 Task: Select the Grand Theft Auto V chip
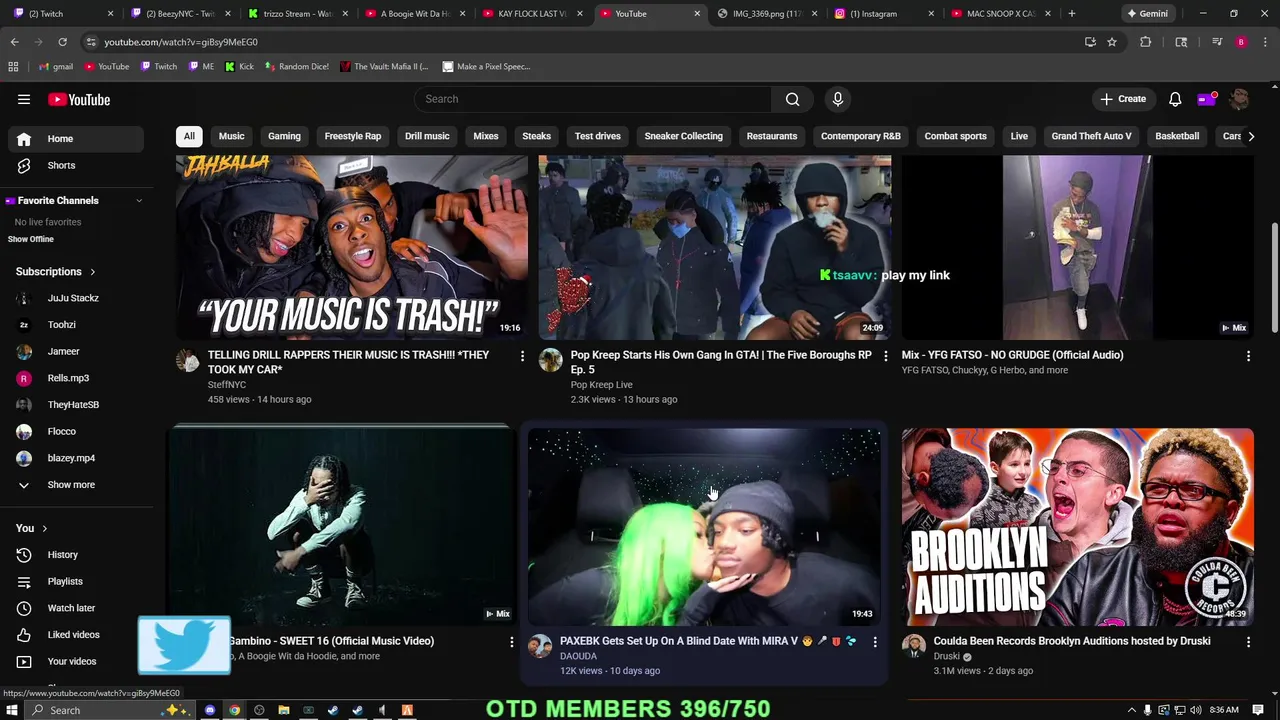pyautogui.click(x=1091, y=136)
